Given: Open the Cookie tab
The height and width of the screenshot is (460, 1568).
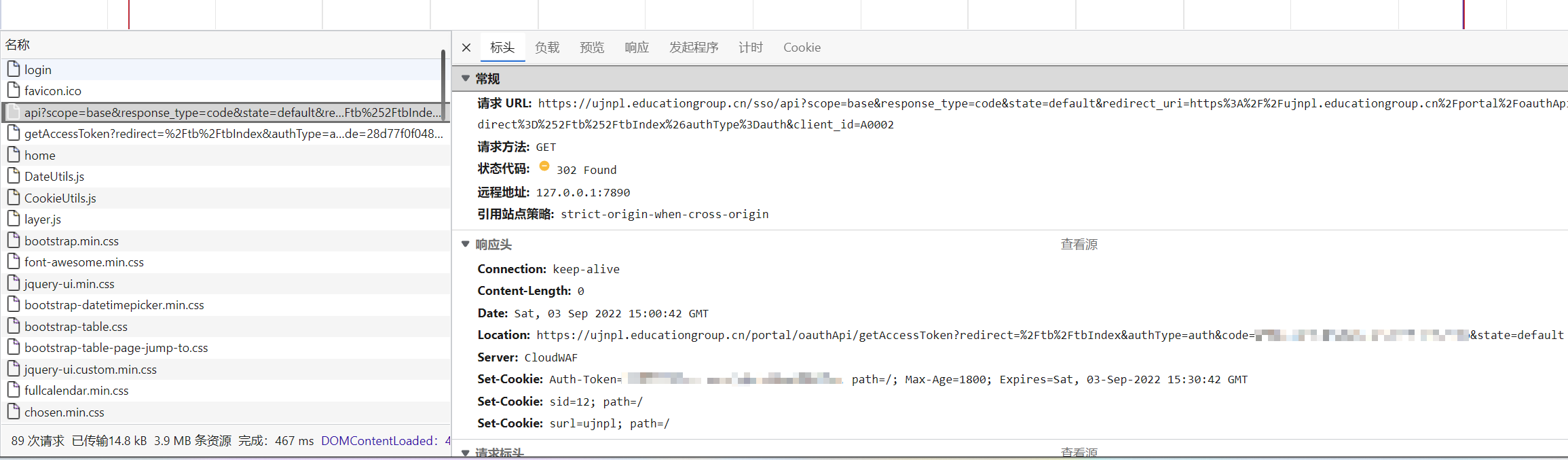Looking at the screenshot, I should point(801,48).
